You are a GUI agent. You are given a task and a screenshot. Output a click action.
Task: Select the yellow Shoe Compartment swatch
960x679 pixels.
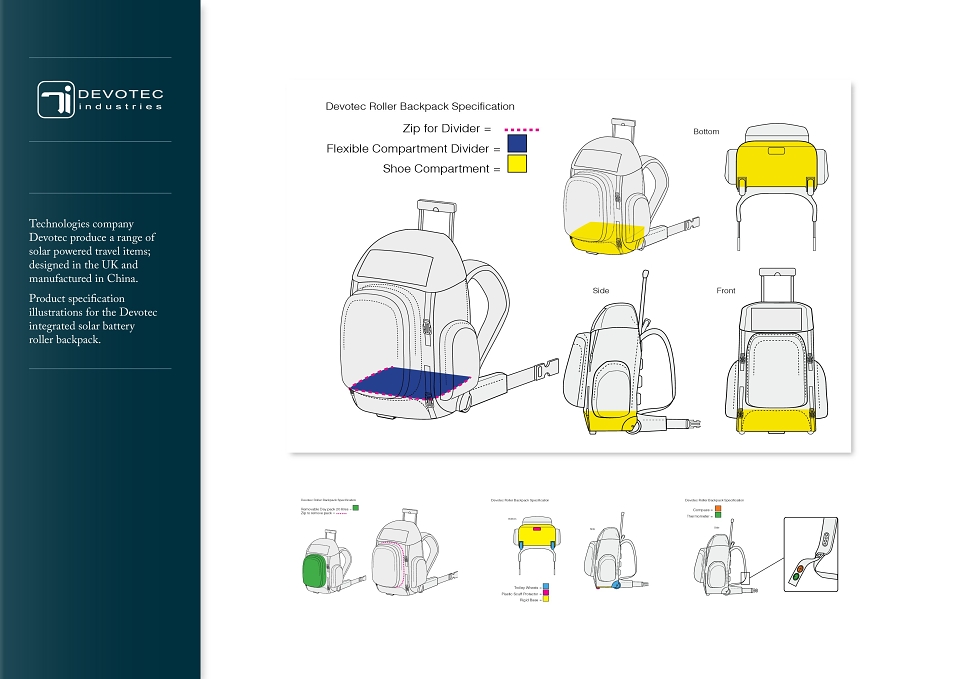point(517,164)
